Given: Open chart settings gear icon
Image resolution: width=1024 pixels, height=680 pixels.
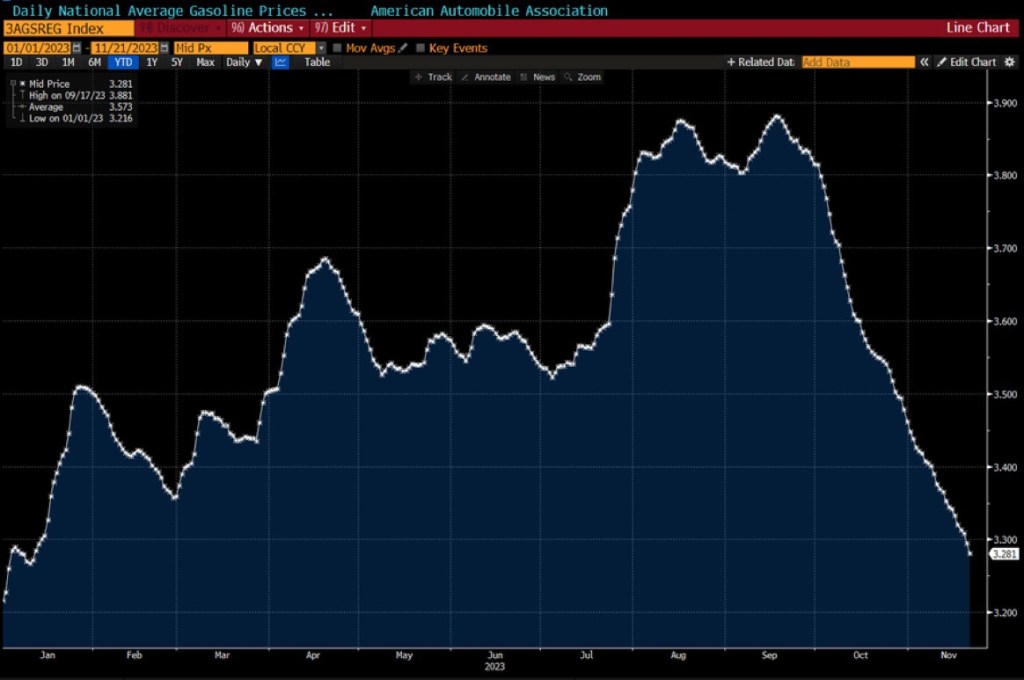Looking at the screenshot, I should point(1007,62).
